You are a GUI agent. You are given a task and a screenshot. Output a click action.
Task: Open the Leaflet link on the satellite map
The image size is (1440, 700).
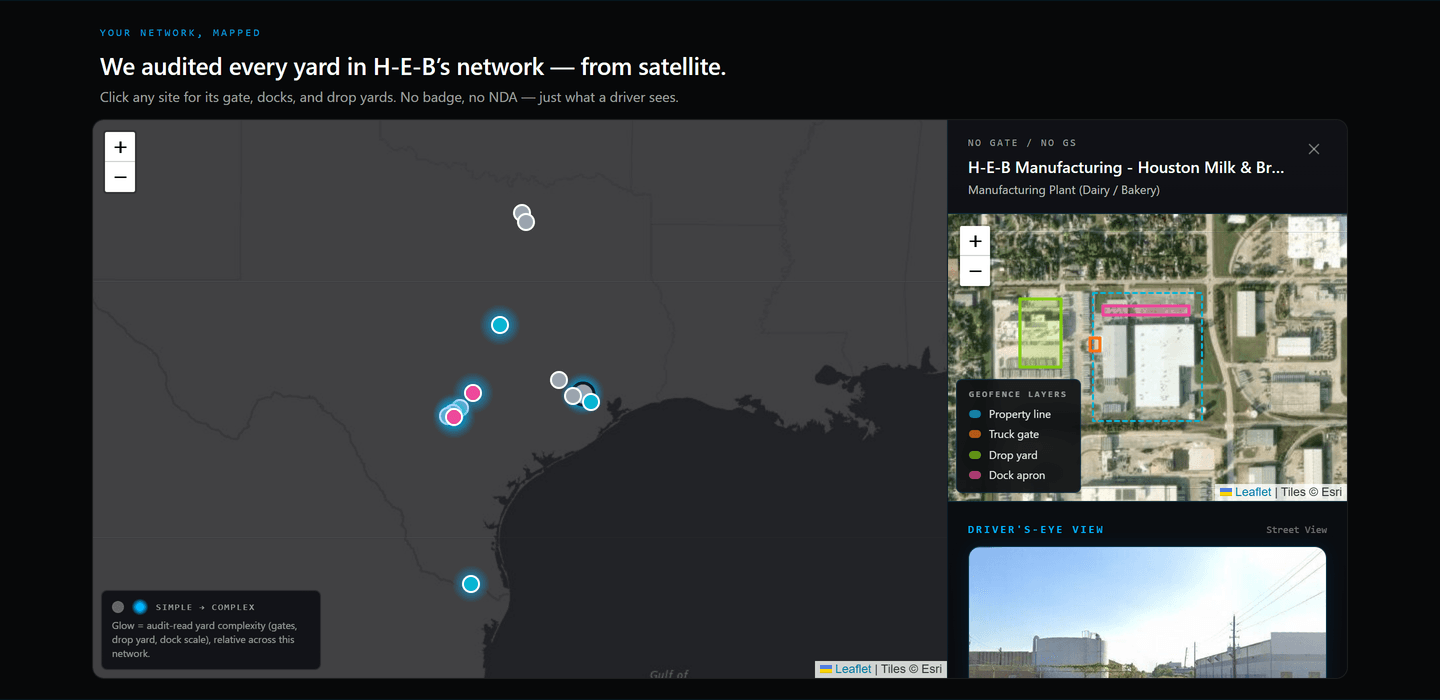pyautogui.click(x=1253, y=492)
